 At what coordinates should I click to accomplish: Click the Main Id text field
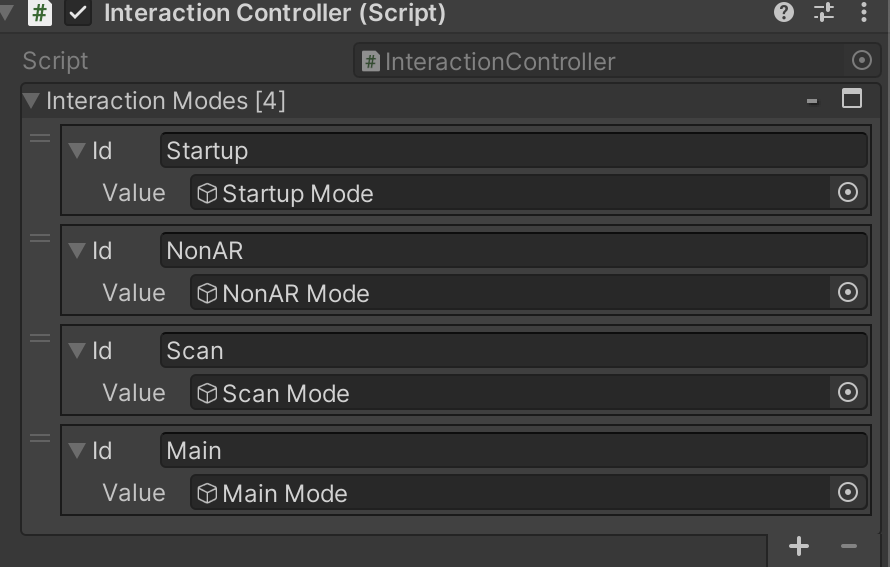[512, 451]
